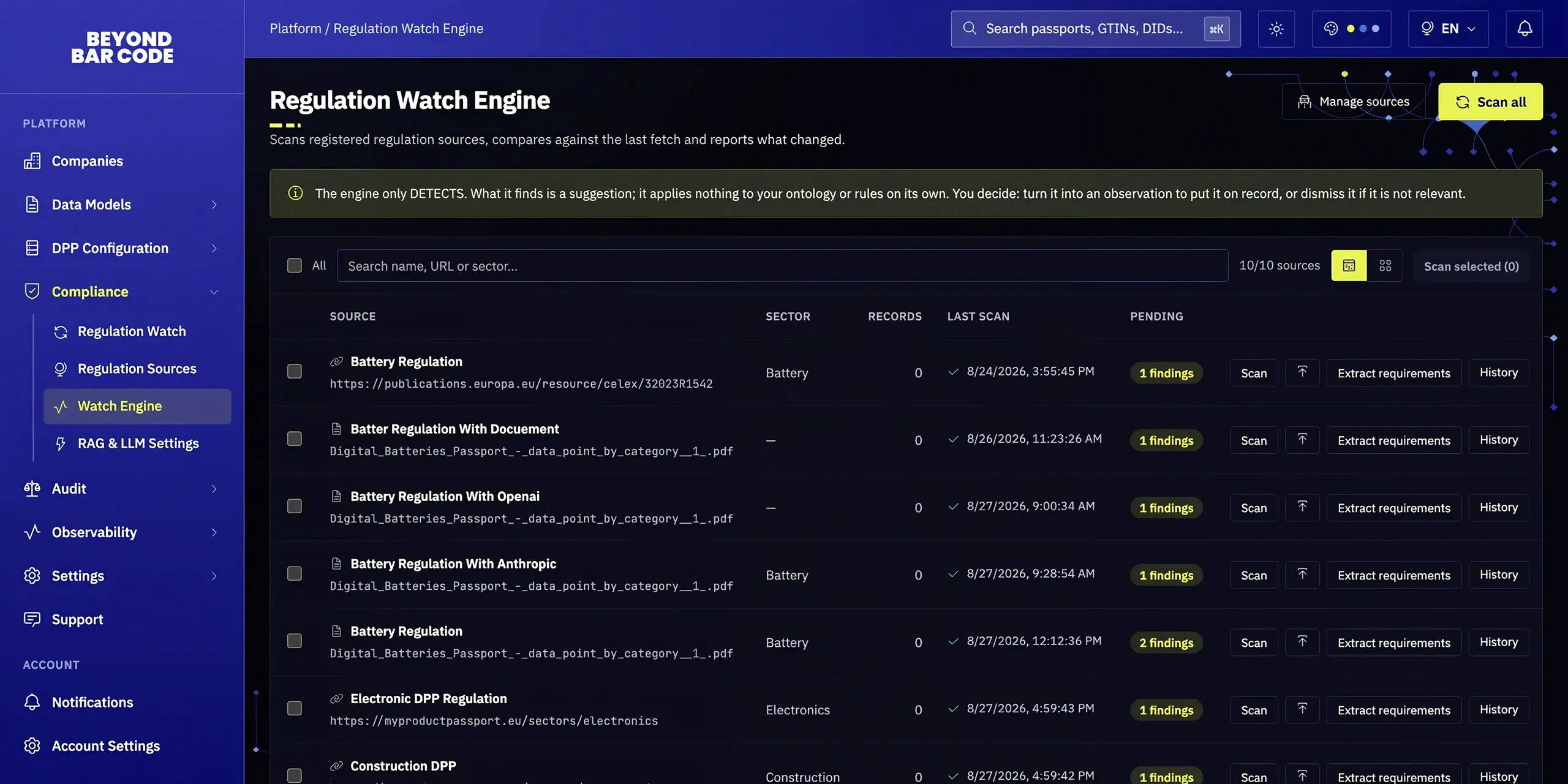Select checkbox for europa.eu Battery Regulation row
The width and height of the screenshot is (1568, 784).
[295, 371]
